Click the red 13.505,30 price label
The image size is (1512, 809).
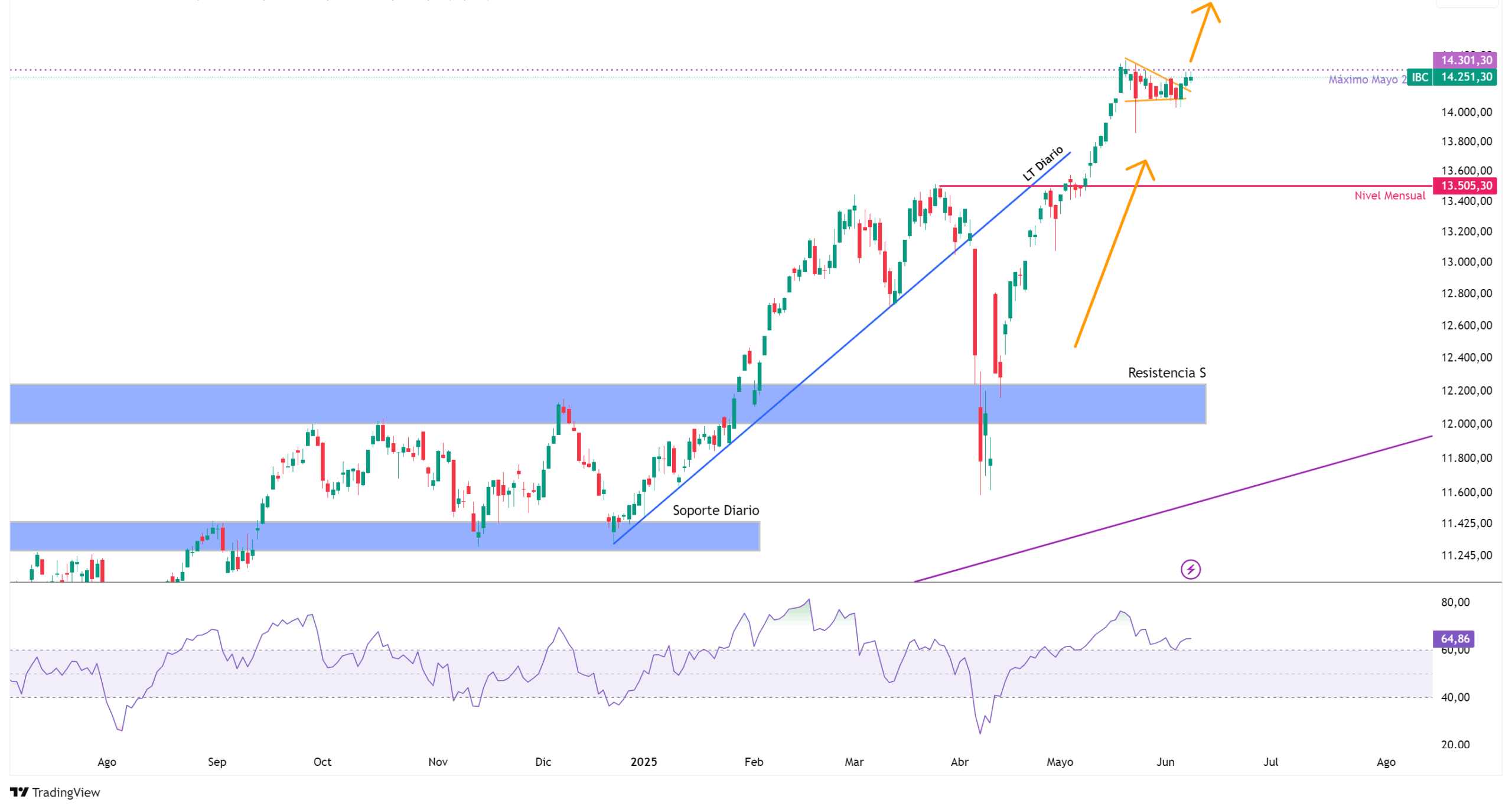pyautogui.click(x=1465, y=186)
